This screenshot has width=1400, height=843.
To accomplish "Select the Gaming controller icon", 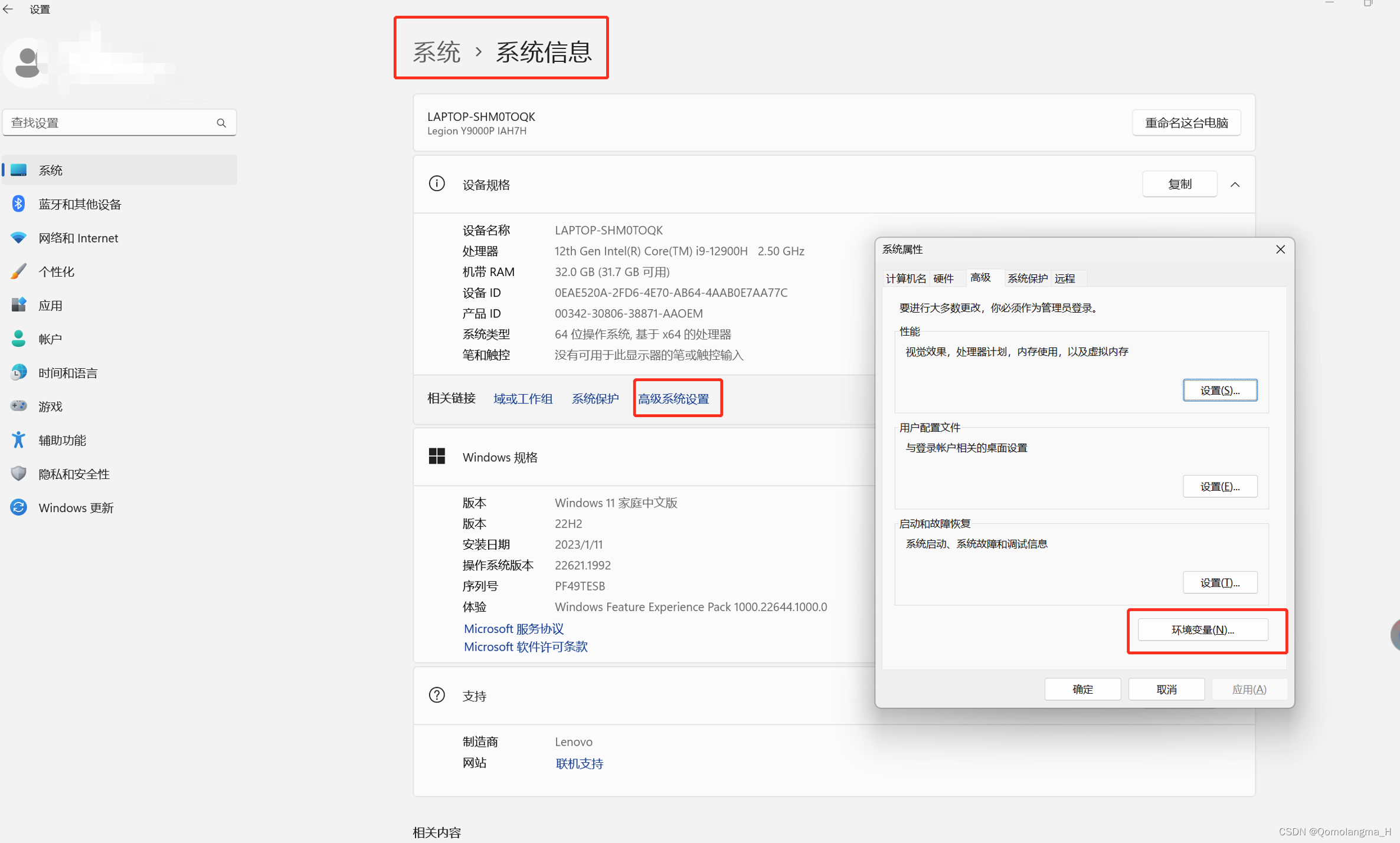I will coord(18,406).
